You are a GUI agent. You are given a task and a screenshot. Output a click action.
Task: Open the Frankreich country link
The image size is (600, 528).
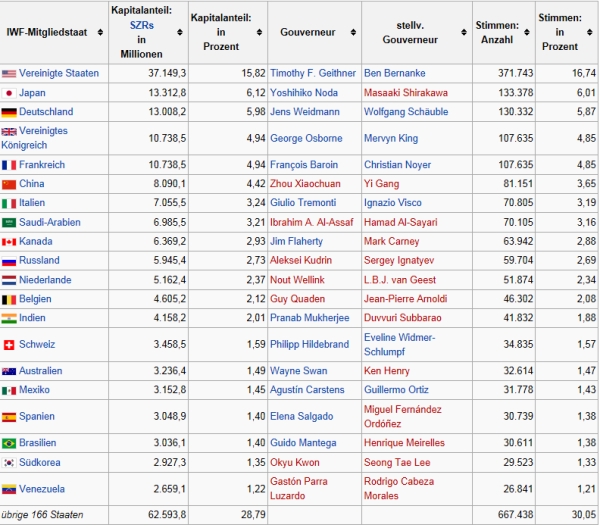click(x=45, y=164)
